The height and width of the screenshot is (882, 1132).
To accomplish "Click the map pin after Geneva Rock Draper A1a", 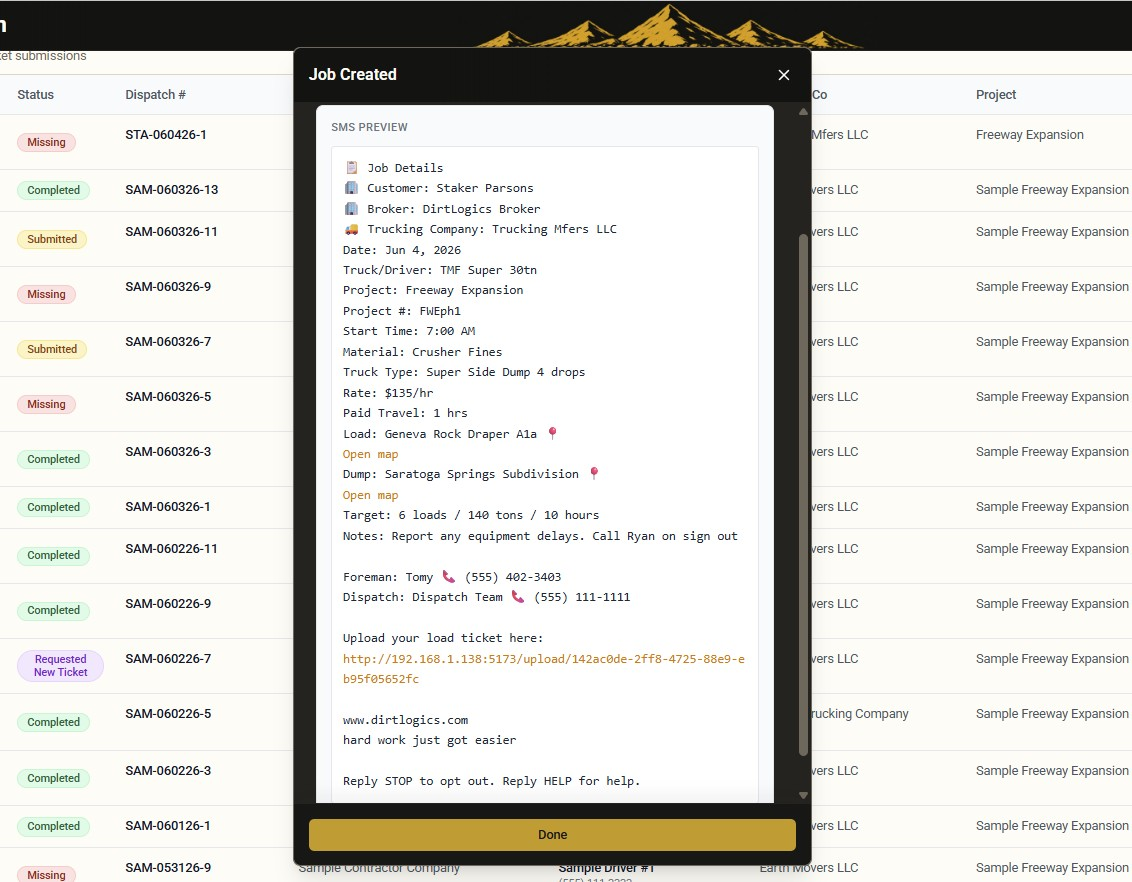I will click(552, 433).
